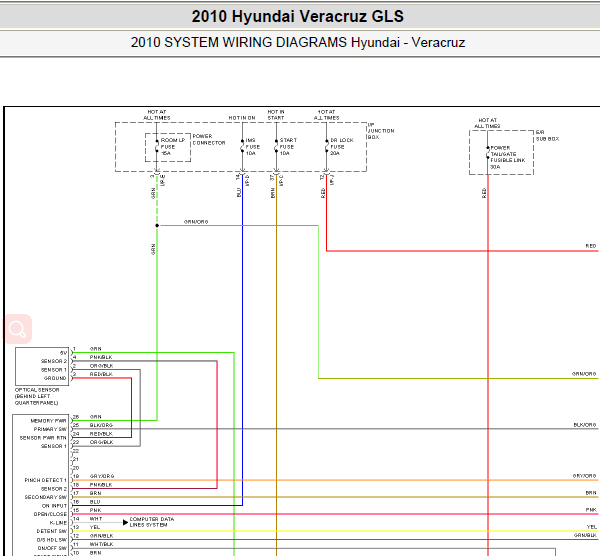Click "PNK" wire label at pin 15
Image resolution: width=600 pixels, height=556 pixels.
(95, 510)
